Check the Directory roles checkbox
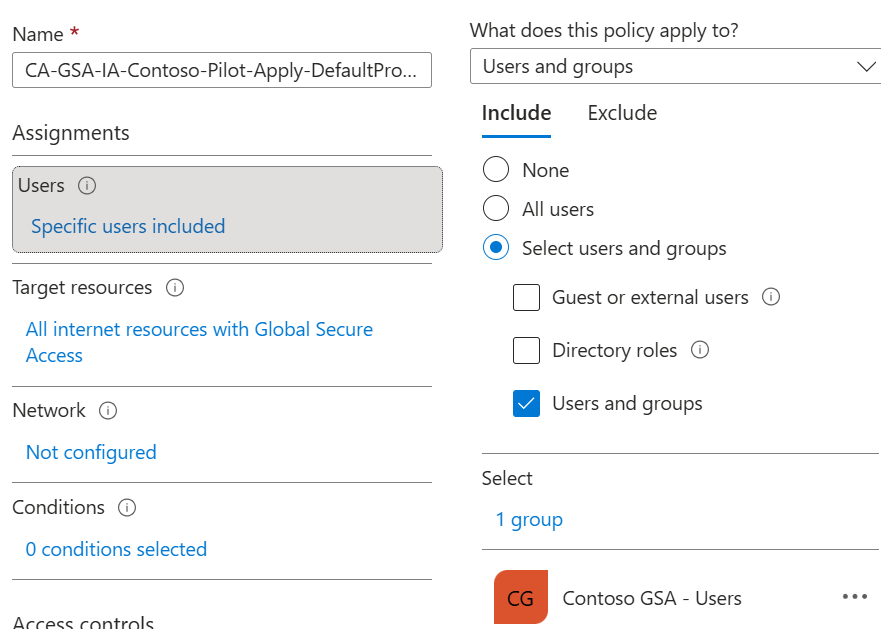The width and height of the screenshot is (881, 629). coord(526,350)
